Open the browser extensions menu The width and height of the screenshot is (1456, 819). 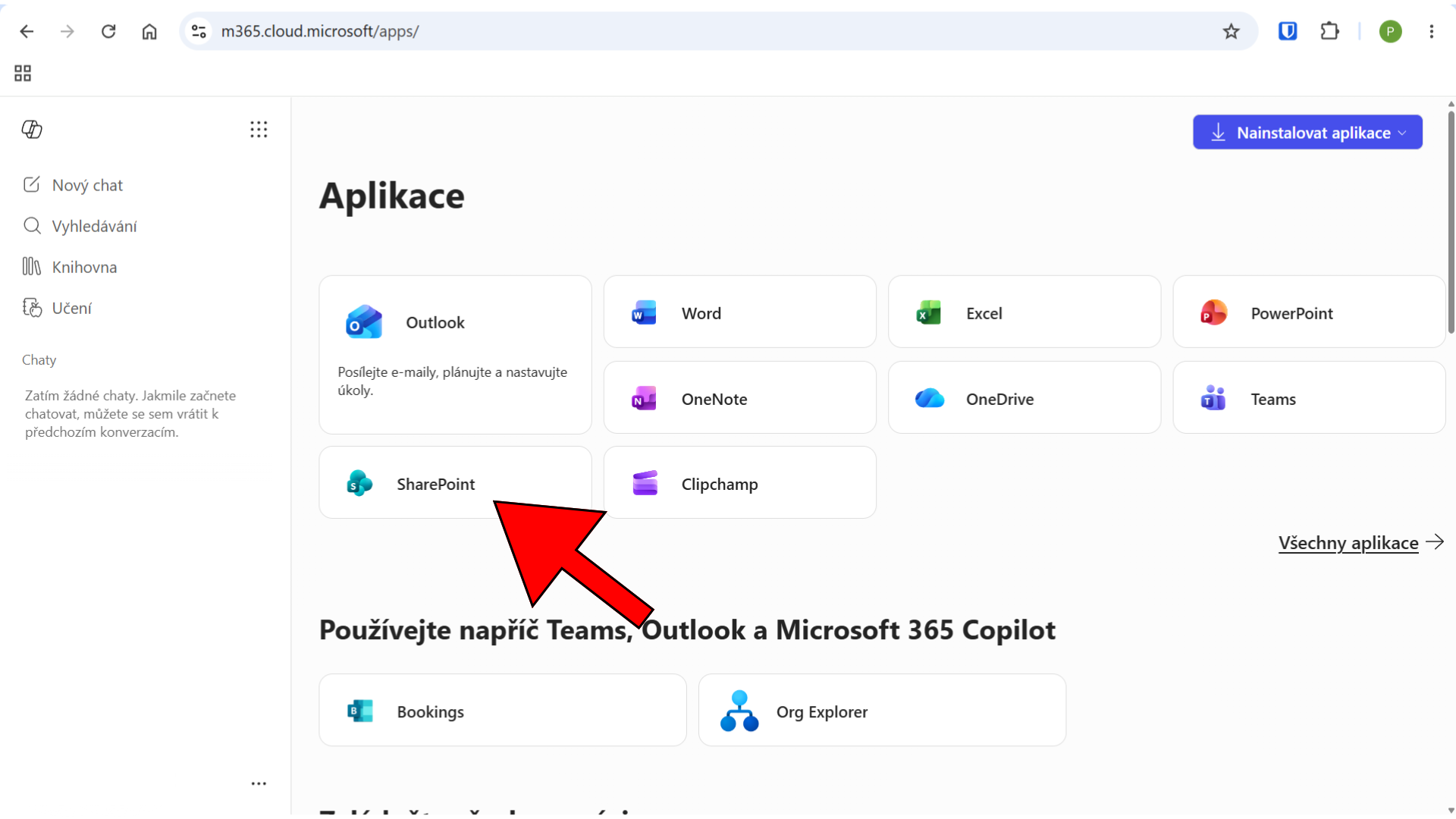click(1329, 31)
